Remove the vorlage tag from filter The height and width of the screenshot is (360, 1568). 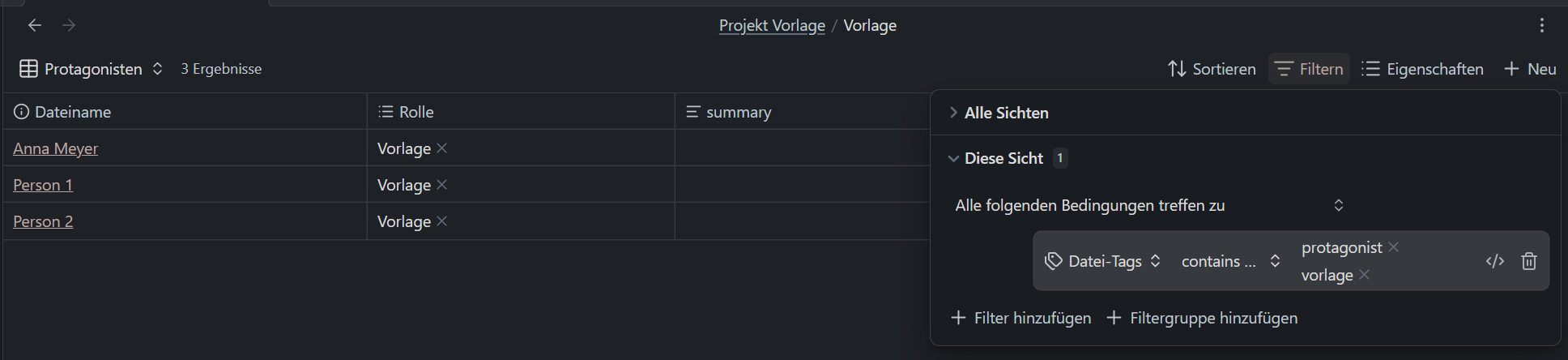coord(1365,275)
